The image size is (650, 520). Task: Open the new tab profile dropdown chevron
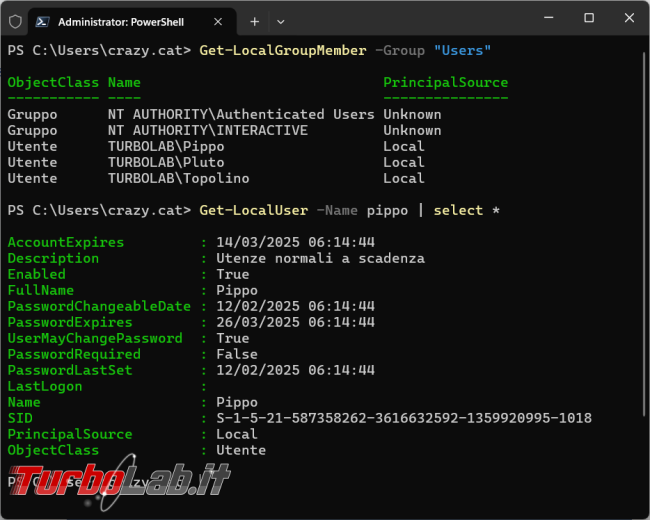pyautogui.click(x=281, y=22)
